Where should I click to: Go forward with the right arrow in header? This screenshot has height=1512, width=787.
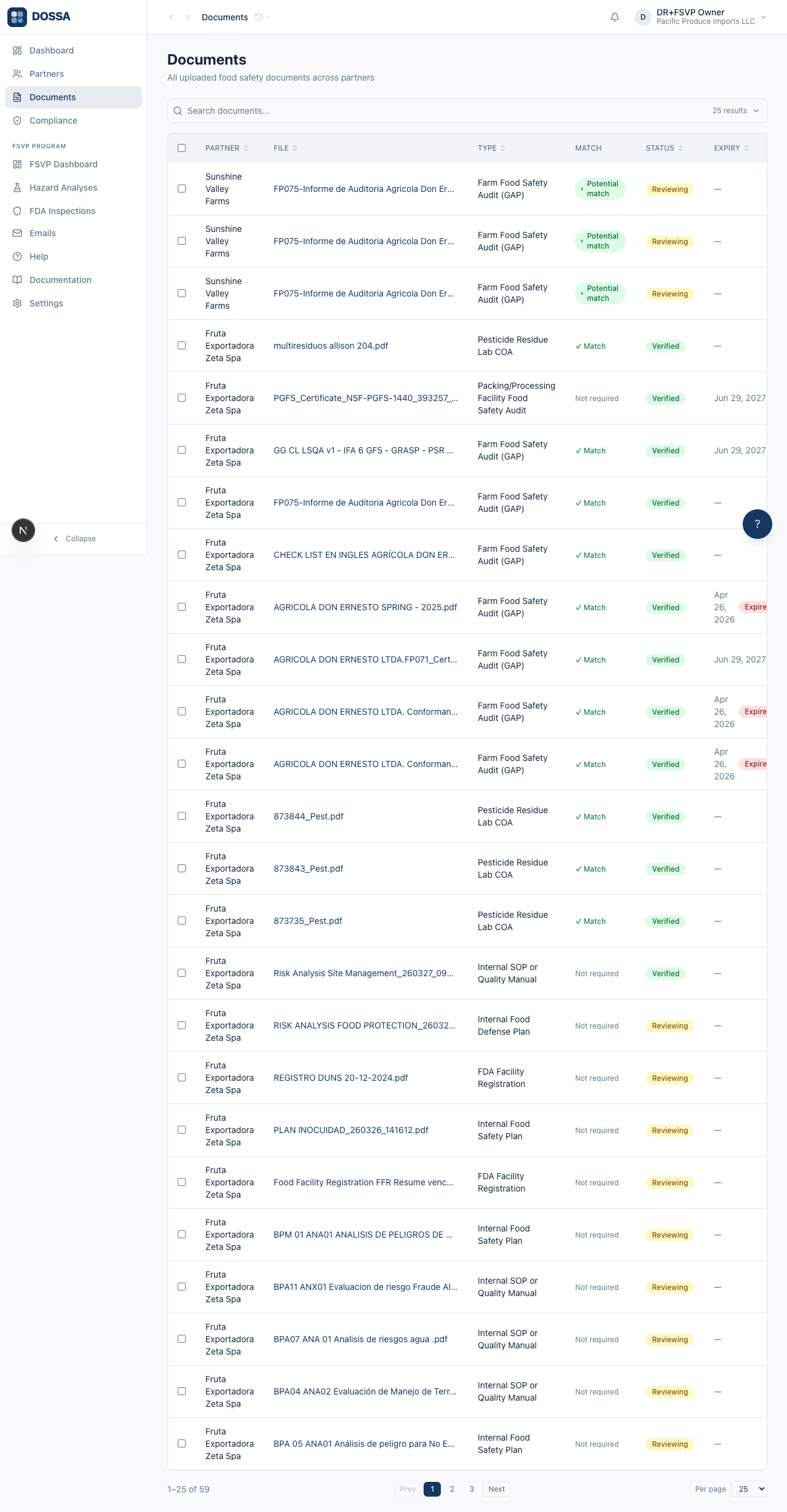point(188,17)
